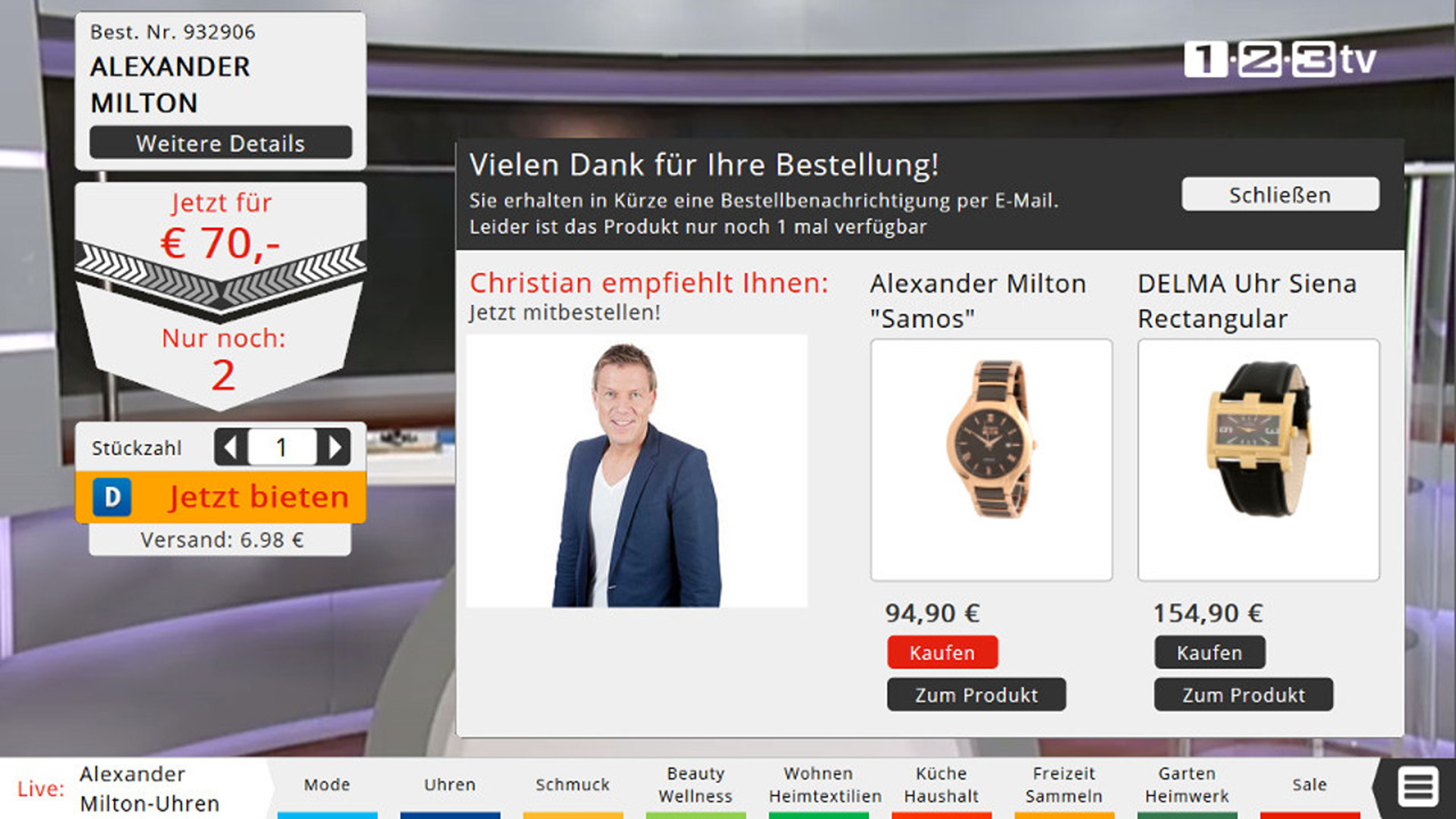Buy the DELMA Uhr Siena watch

tap(1210, 652)
